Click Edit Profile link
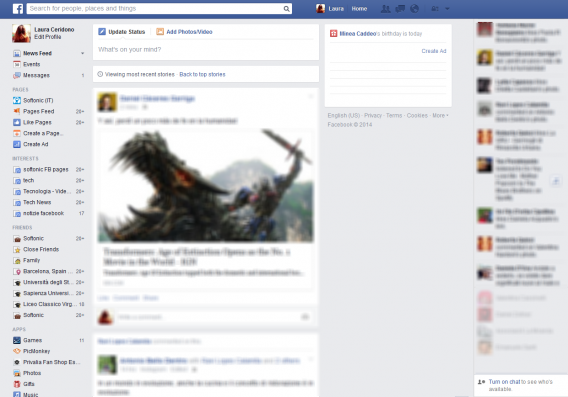The height and width of the screenshot is (397, 568). click(47, 37)
